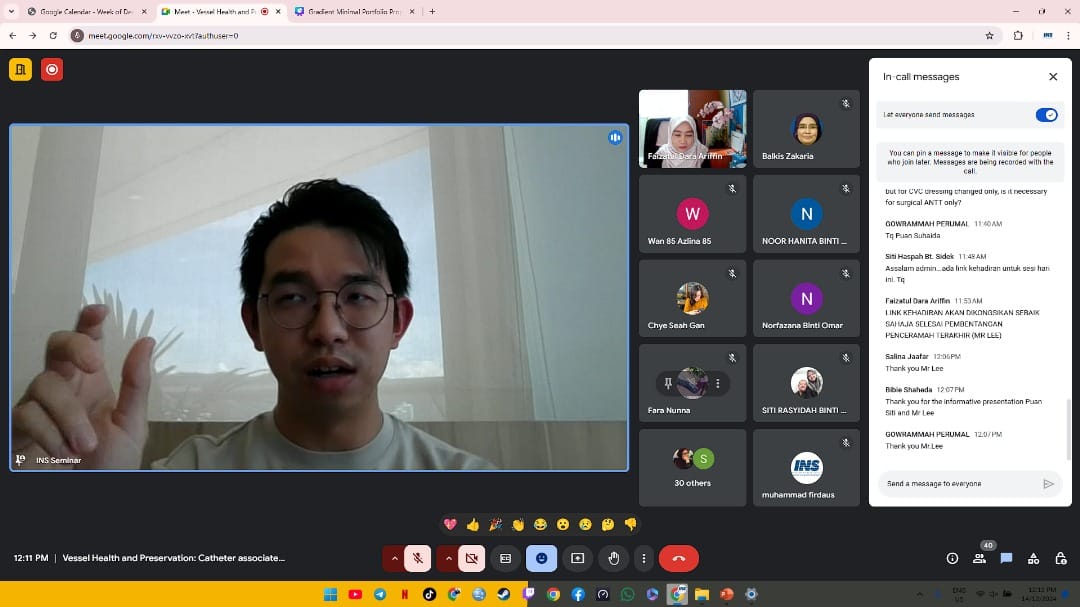Click the "30 others" participants tile
The image size is (1080, 607).
tap(692, 467)
